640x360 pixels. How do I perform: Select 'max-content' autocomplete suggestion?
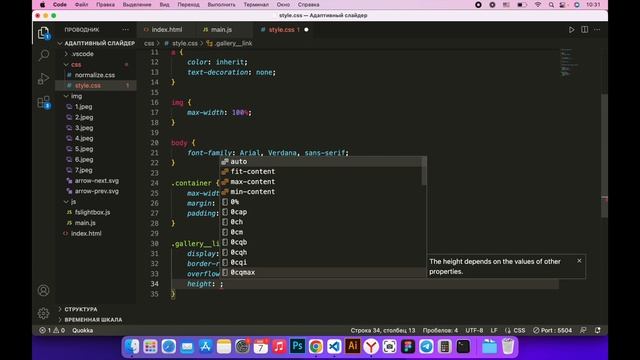point(321,182)
